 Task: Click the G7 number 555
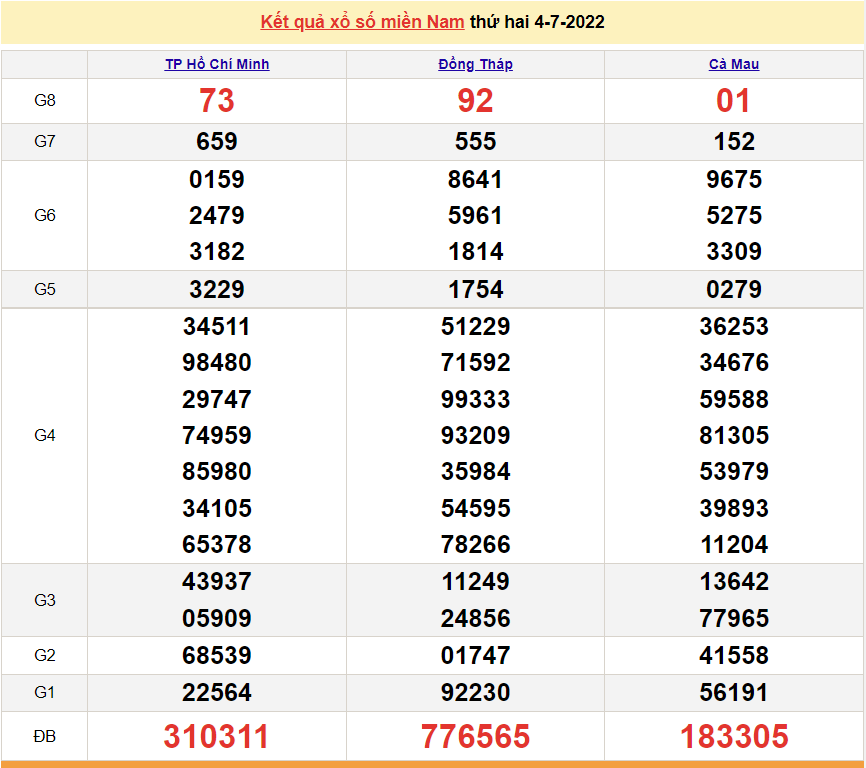coord(475,142)
